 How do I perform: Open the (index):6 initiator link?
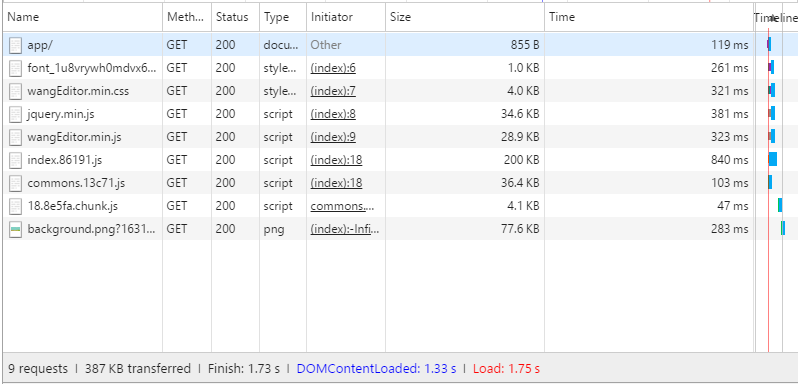(333, 68)
